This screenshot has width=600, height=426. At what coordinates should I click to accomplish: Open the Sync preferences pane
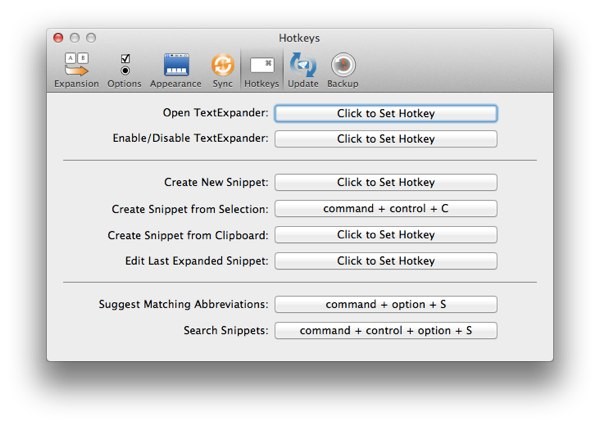[222, 70]
